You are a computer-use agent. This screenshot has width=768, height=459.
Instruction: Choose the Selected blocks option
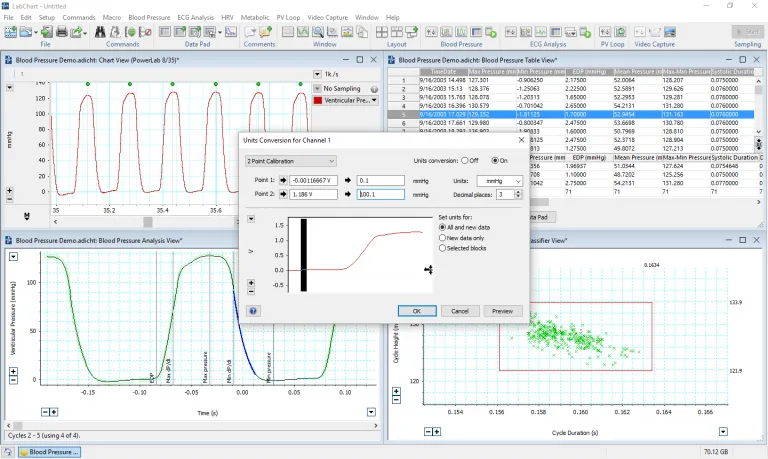pyautogui.click(x=443, y=247)
